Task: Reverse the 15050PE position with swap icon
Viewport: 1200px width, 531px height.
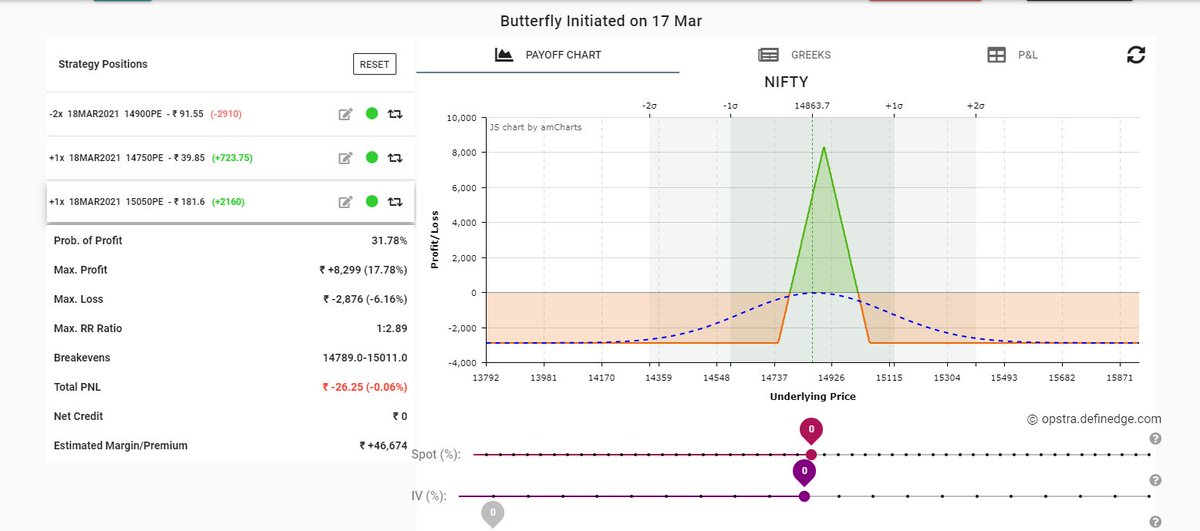Action: click(x=395, y=202)
